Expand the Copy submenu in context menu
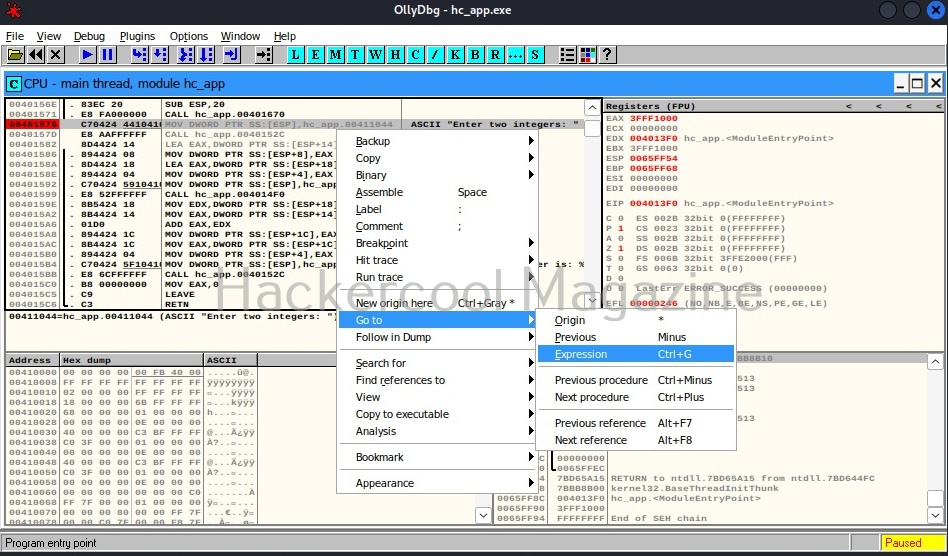The image size is (948, 556). (437, 158)
